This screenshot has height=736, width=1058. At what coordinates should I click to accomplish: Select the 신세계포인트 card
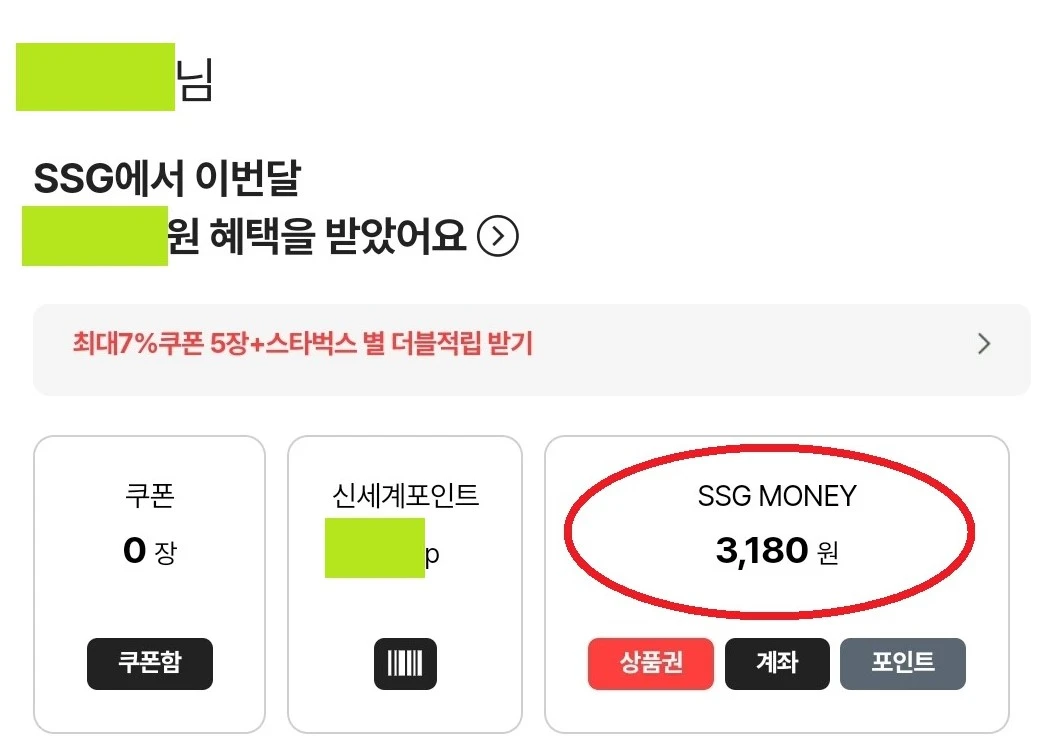(x=404, y=584)
